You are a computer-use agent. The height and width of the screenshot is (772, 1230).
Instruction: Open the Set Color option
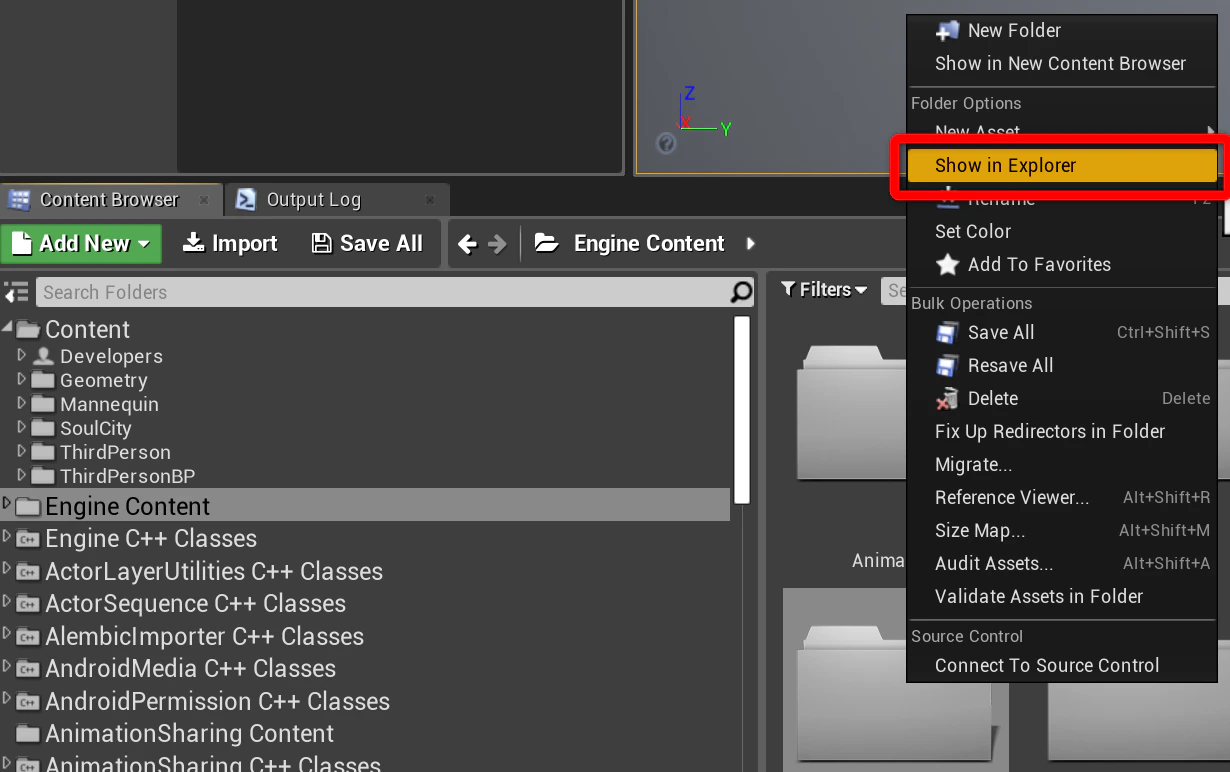point(973,231)
